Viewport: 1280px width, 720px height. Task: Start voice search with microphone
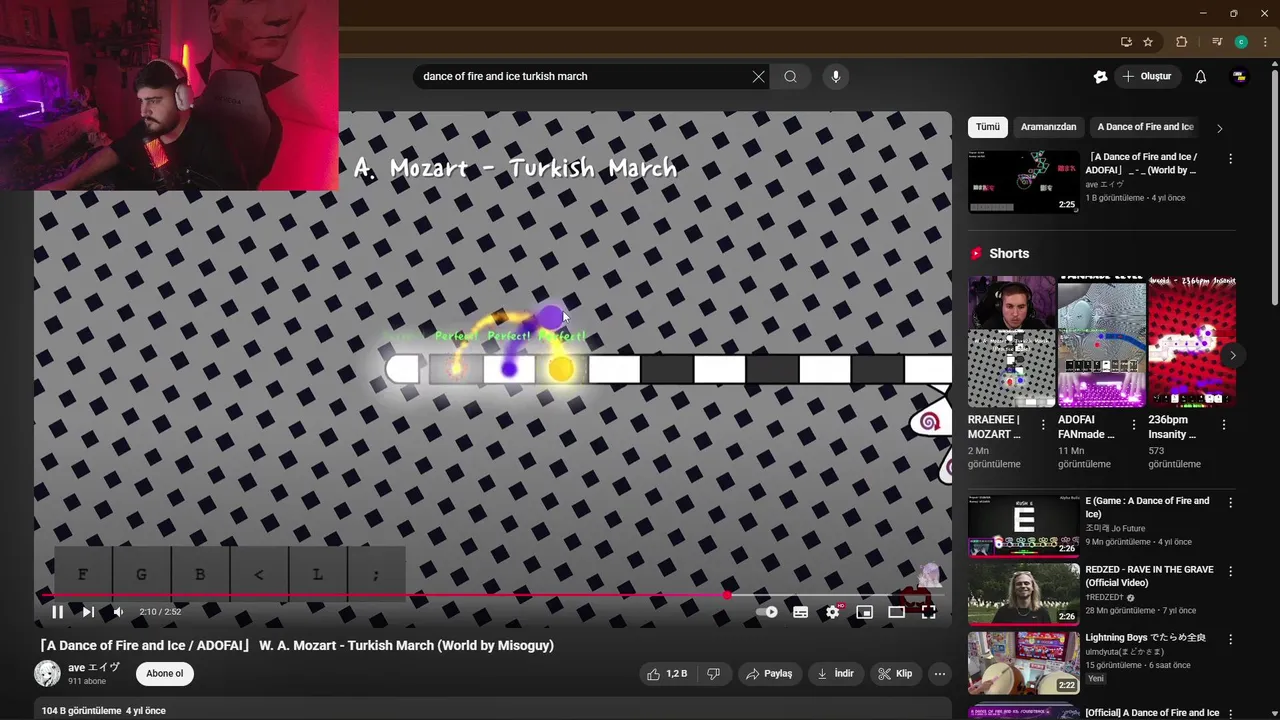click(836, 76)
